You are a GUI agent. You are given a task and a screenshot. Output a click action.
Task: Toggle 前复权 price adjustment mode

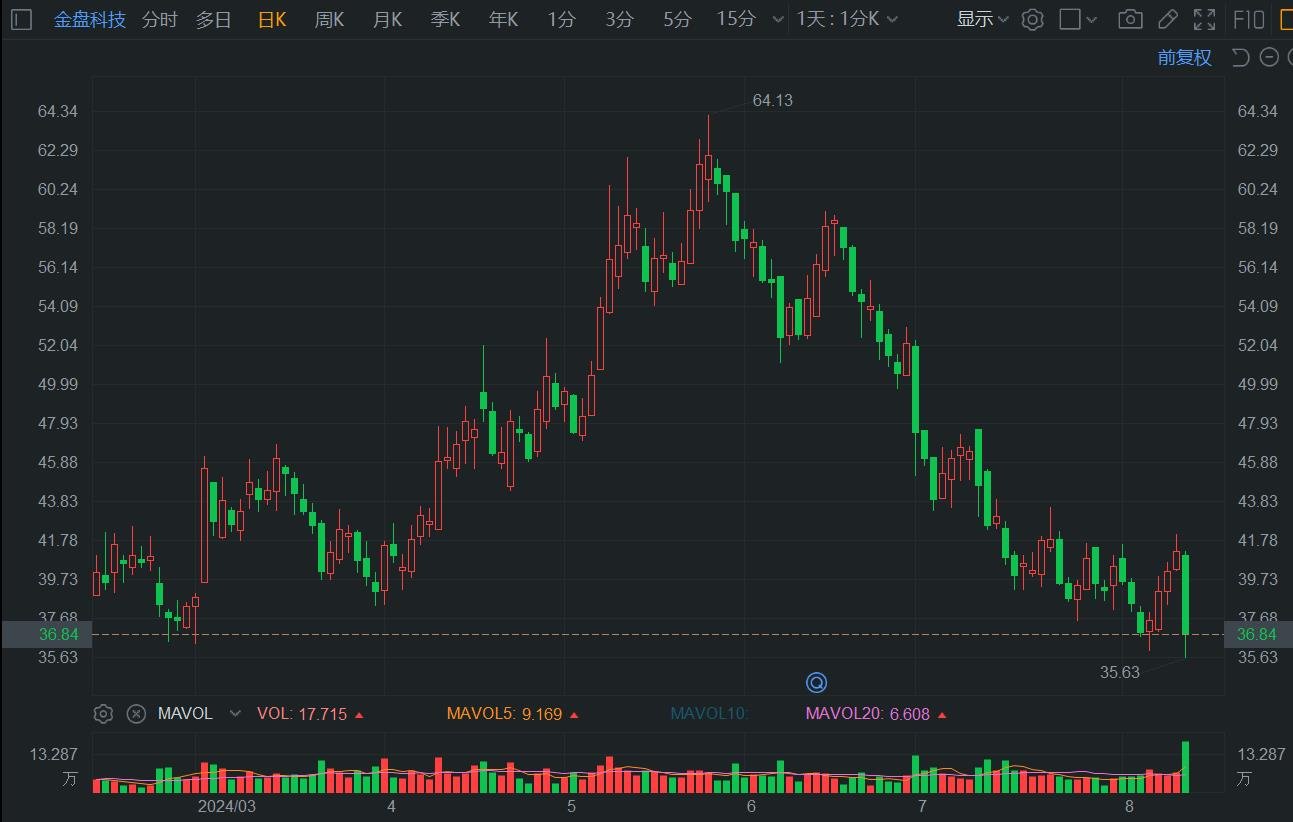(x=1185, y=57)
